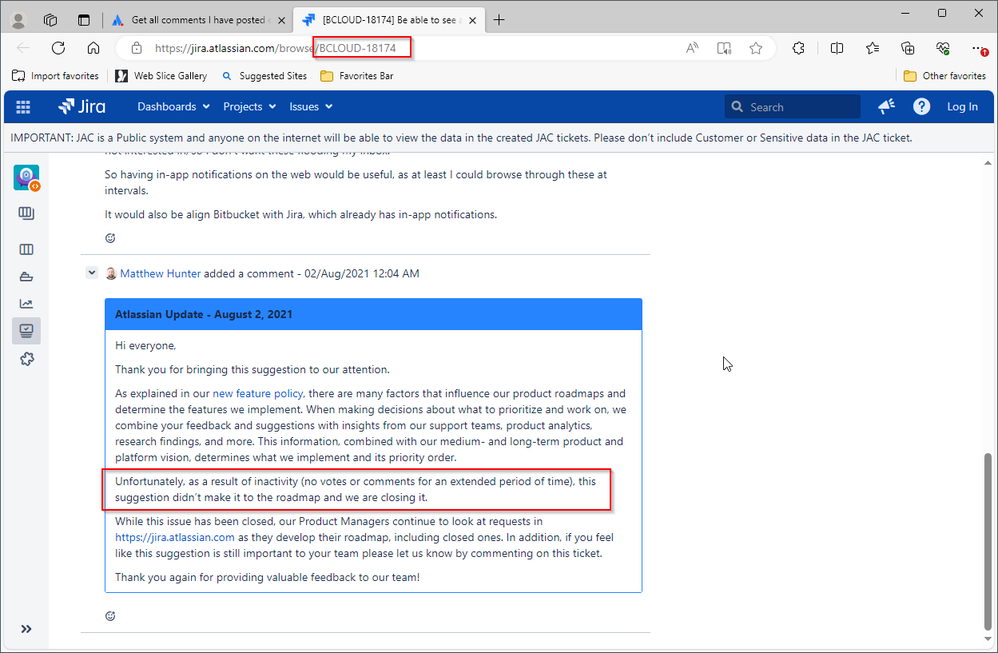Activate Read Aloud icon in address bar
This screenshot has width=998, height=653.
click(x=692, y=48)
